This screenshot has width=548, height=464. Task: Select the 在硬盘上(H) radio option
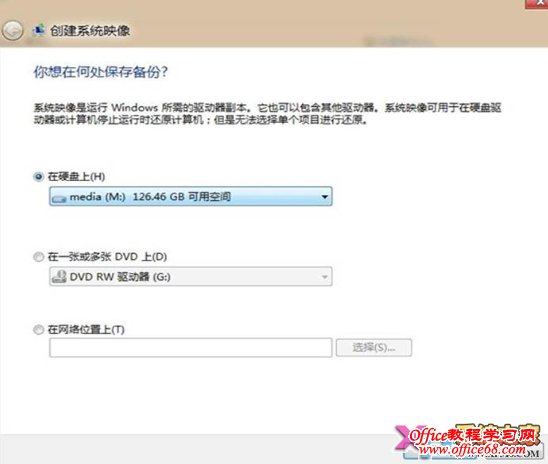[38, 176]
